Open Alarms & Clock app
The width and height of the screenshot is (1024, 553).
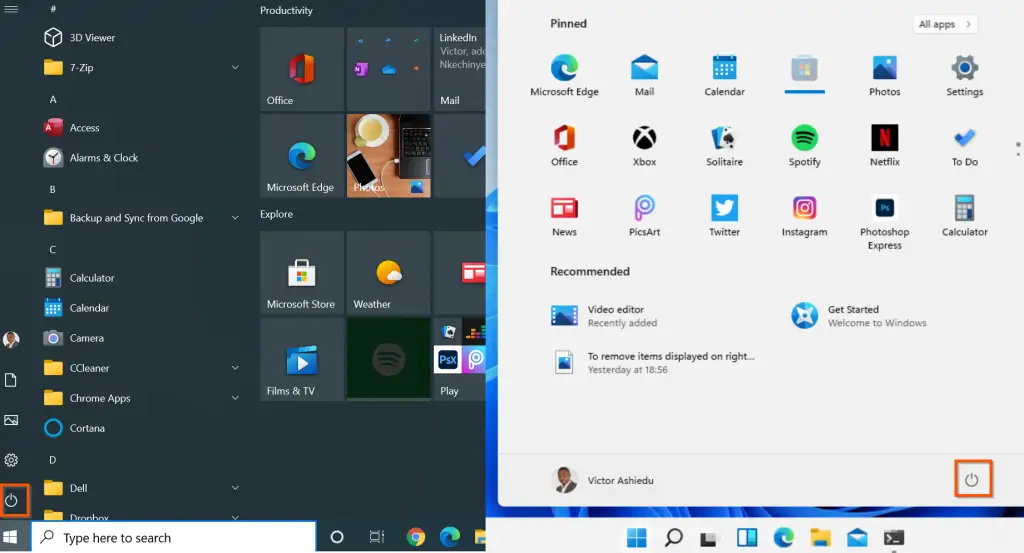(90, 157)
